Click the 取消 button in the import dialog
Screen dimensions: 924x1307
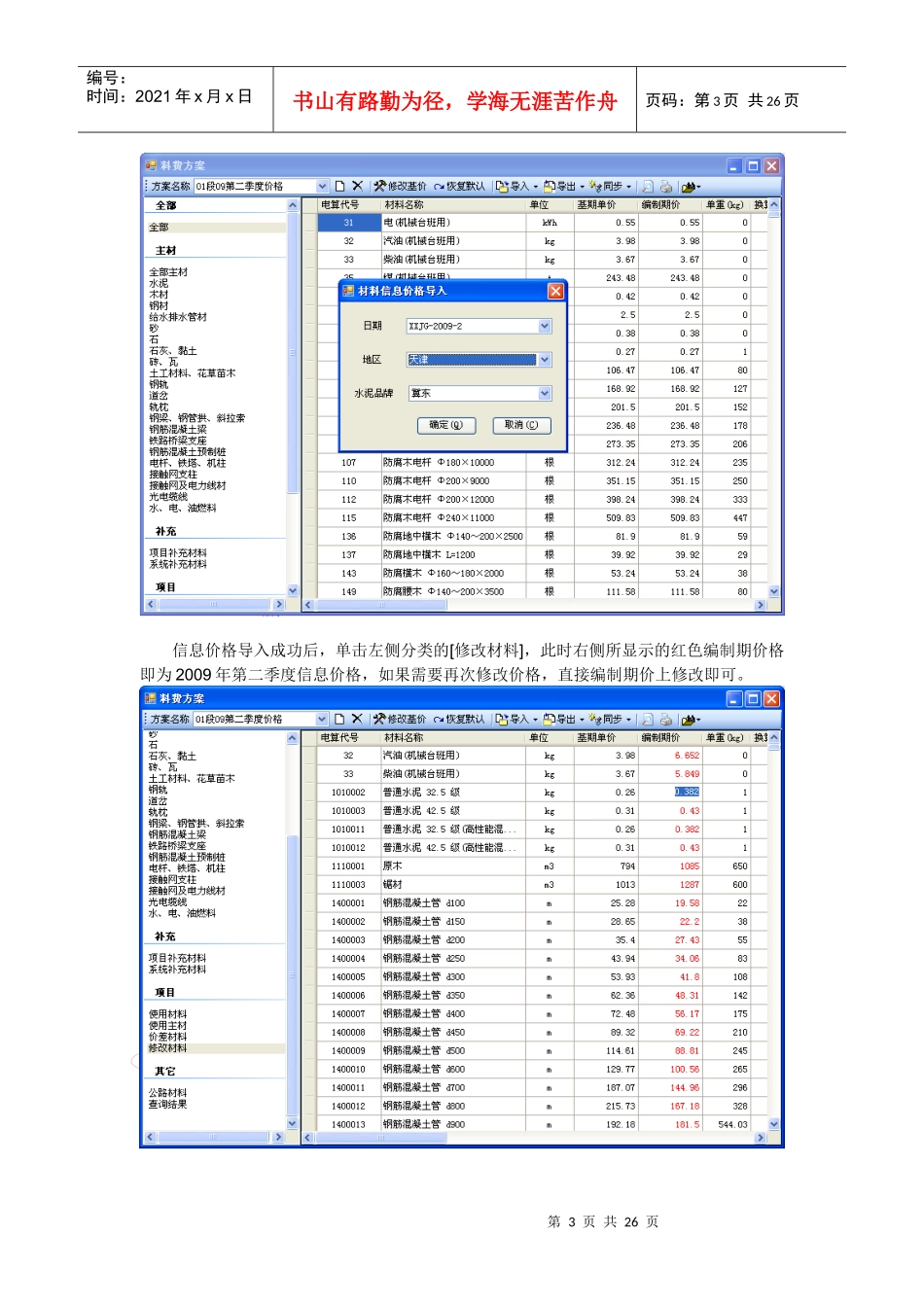(521, 425)
